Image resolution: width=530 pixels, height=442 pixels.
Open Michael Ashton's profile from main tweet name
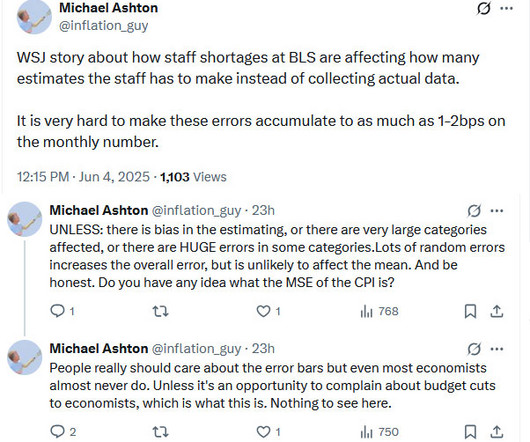pyautogui.click(x=109, y=8)
